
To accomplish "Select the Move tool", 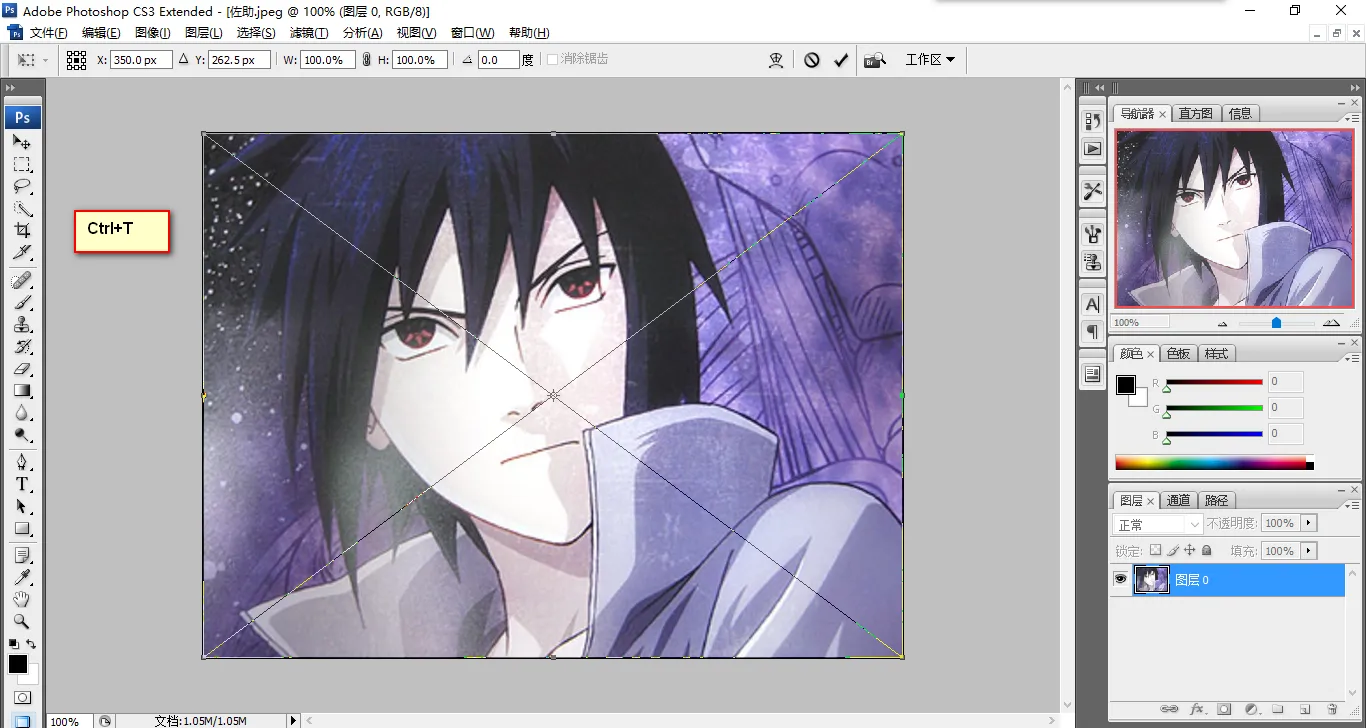I will point(22,142).
